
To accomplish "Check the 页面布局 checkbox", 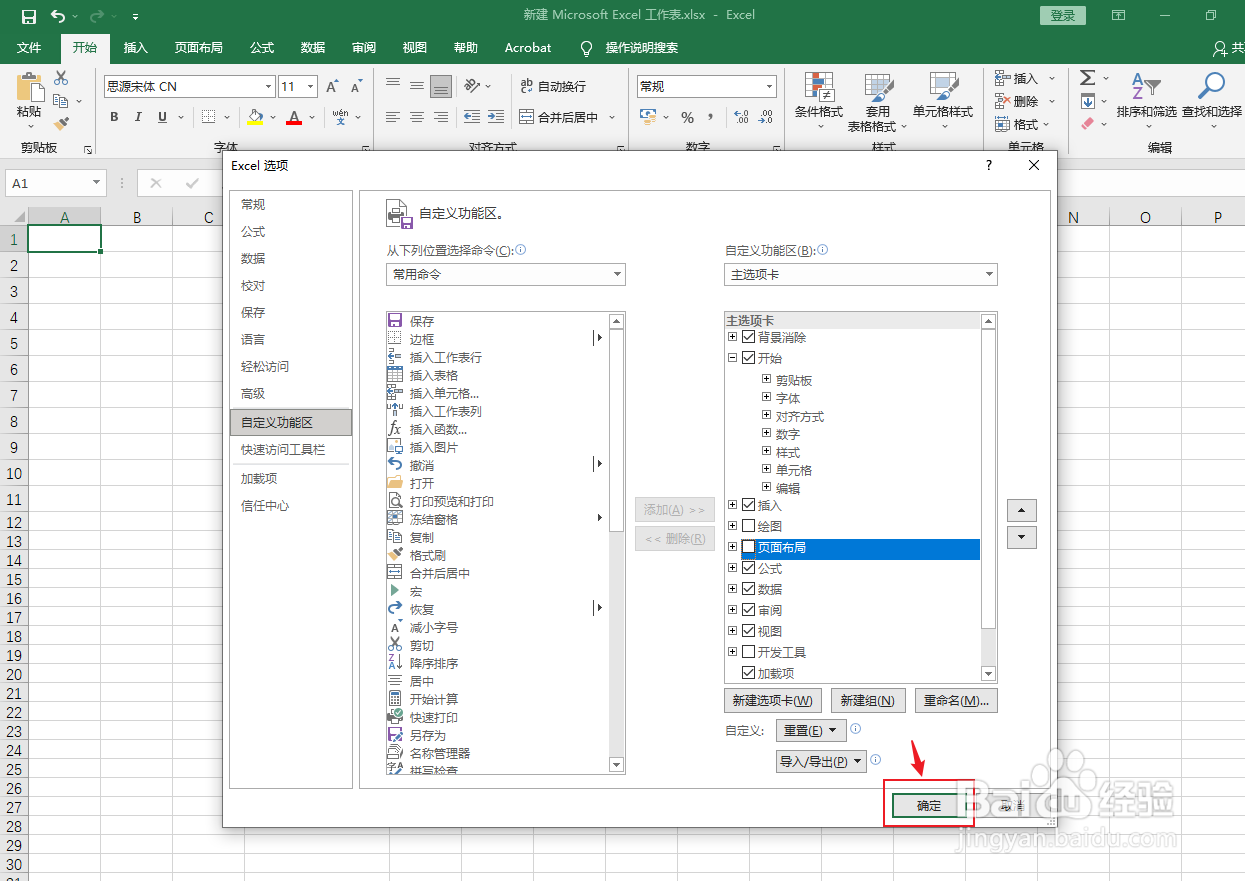I will (749, 547).
